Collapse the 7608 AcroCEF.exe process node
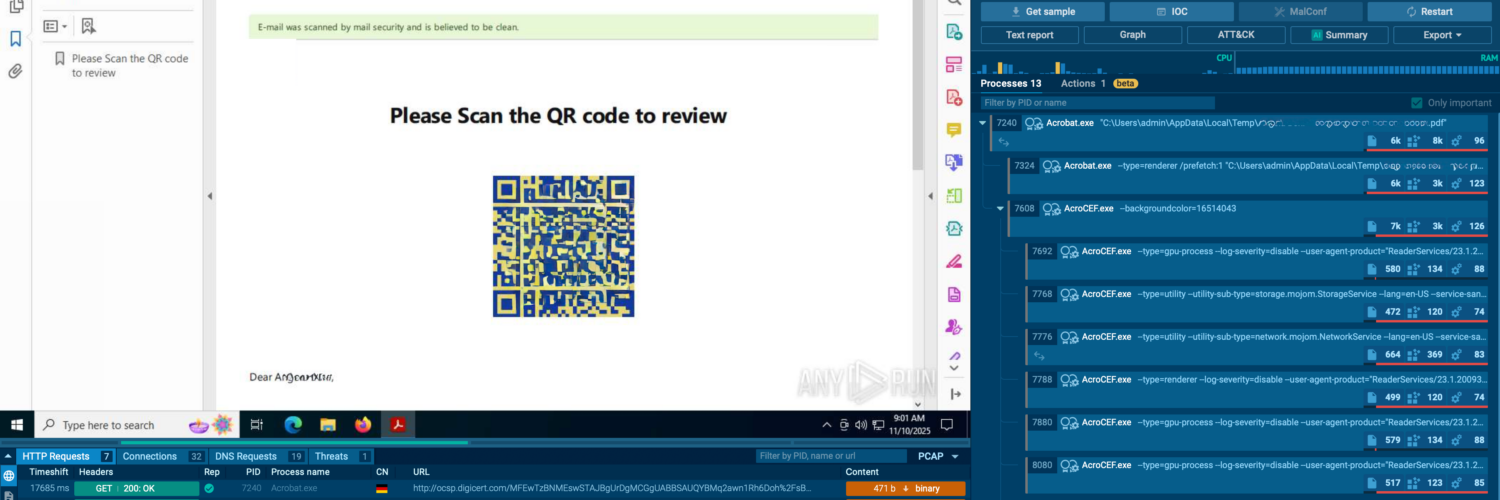 (x=1001, y=209)
